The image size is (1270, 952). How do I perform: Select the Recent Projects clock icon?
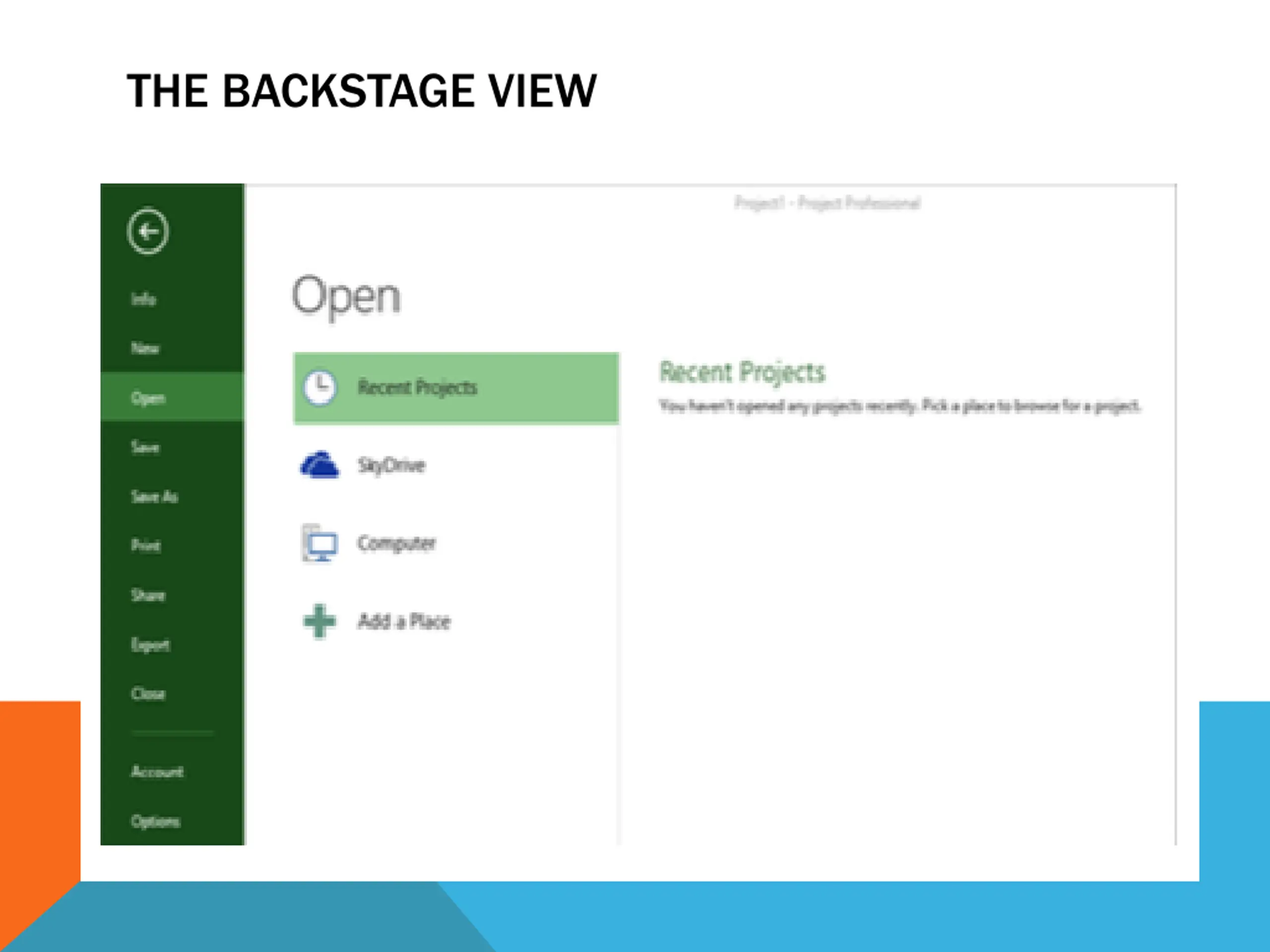tap(320, 389)
